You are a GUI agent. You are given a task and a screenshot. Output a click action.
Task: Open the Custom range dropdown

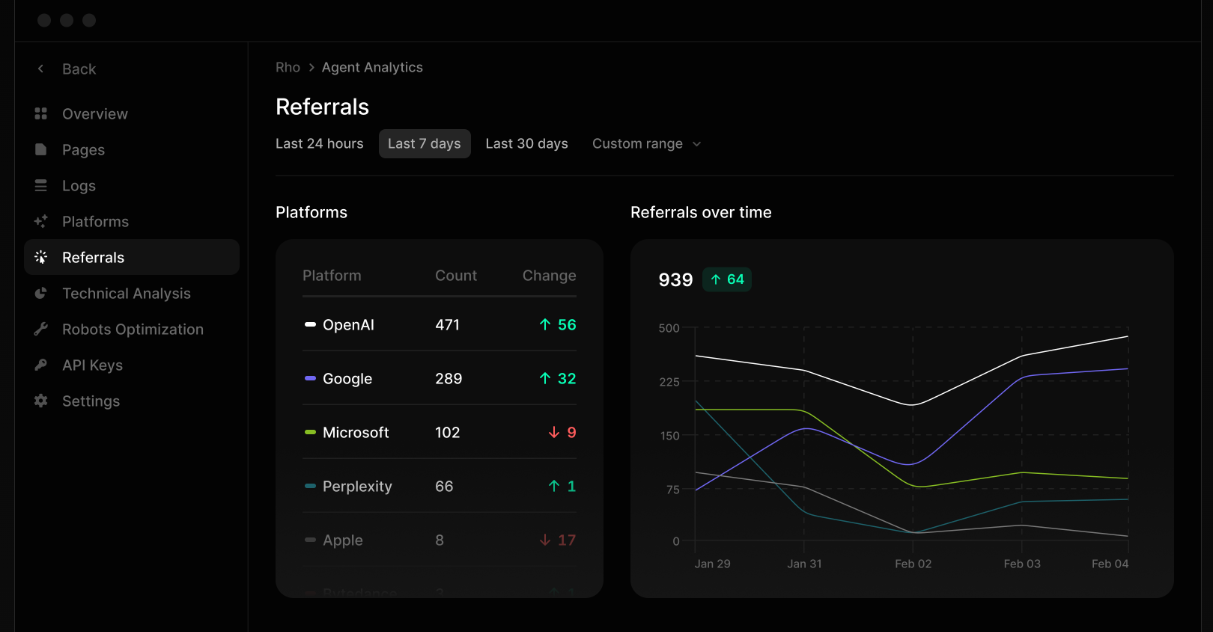tap(645, 143)
